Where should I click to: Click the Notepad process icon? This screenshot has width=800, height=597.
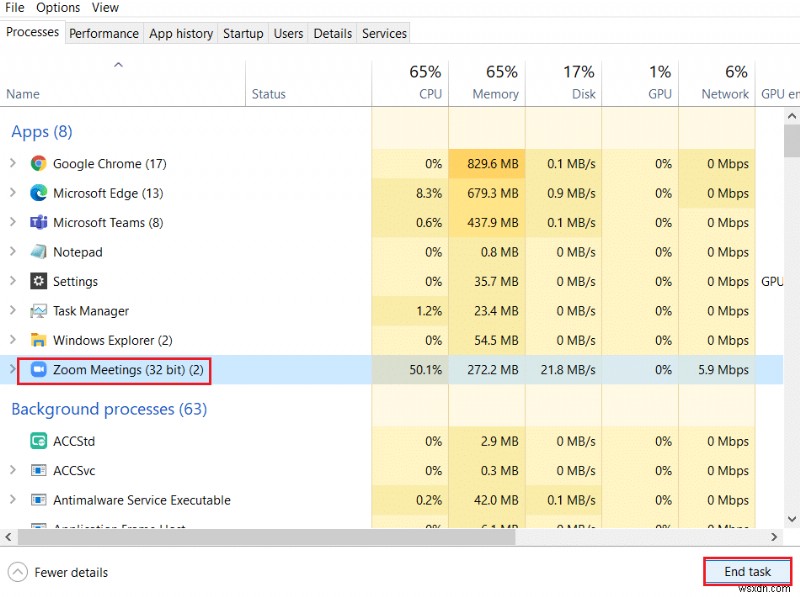(38, 252)
